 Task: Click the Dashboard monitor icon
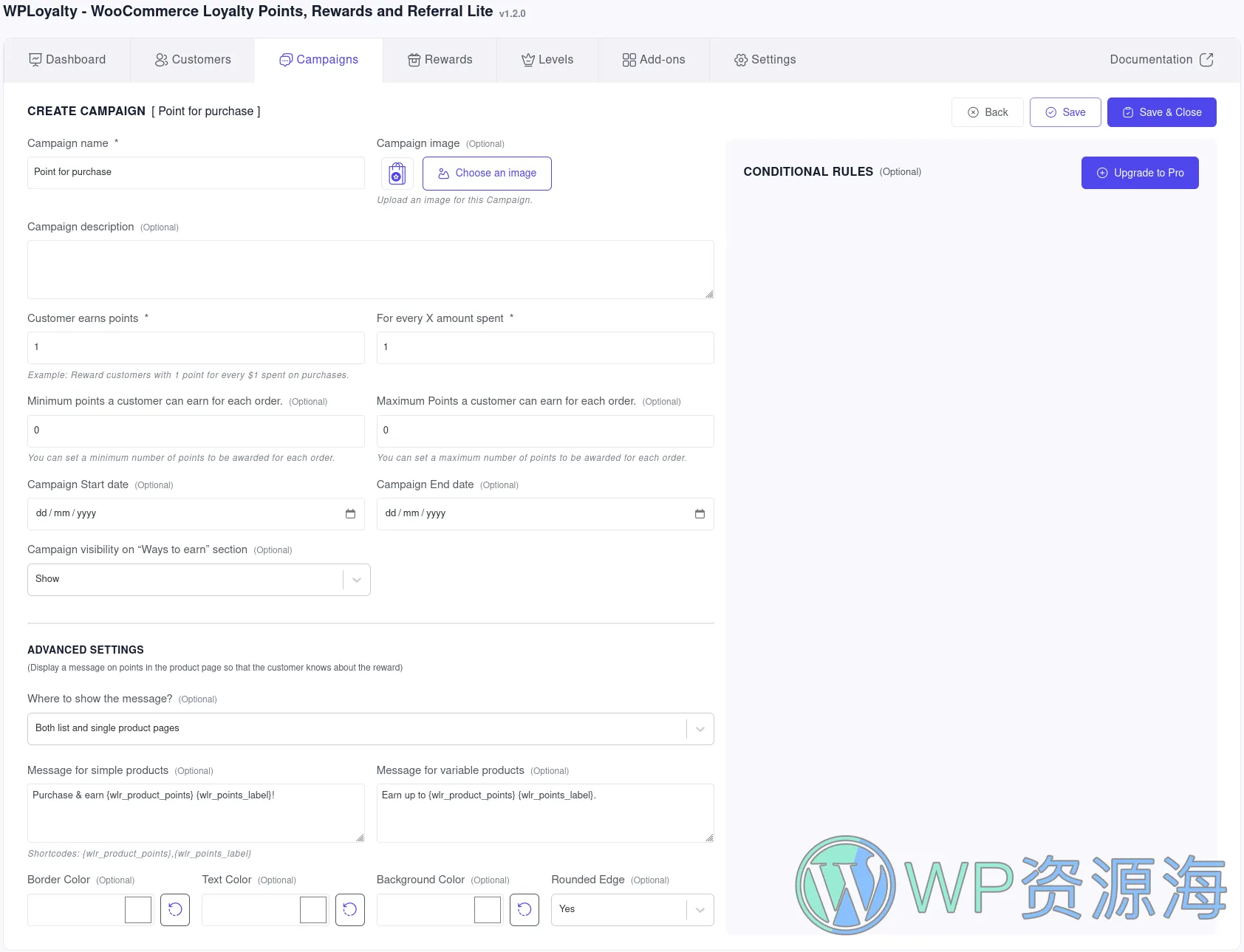click(35, 60)
